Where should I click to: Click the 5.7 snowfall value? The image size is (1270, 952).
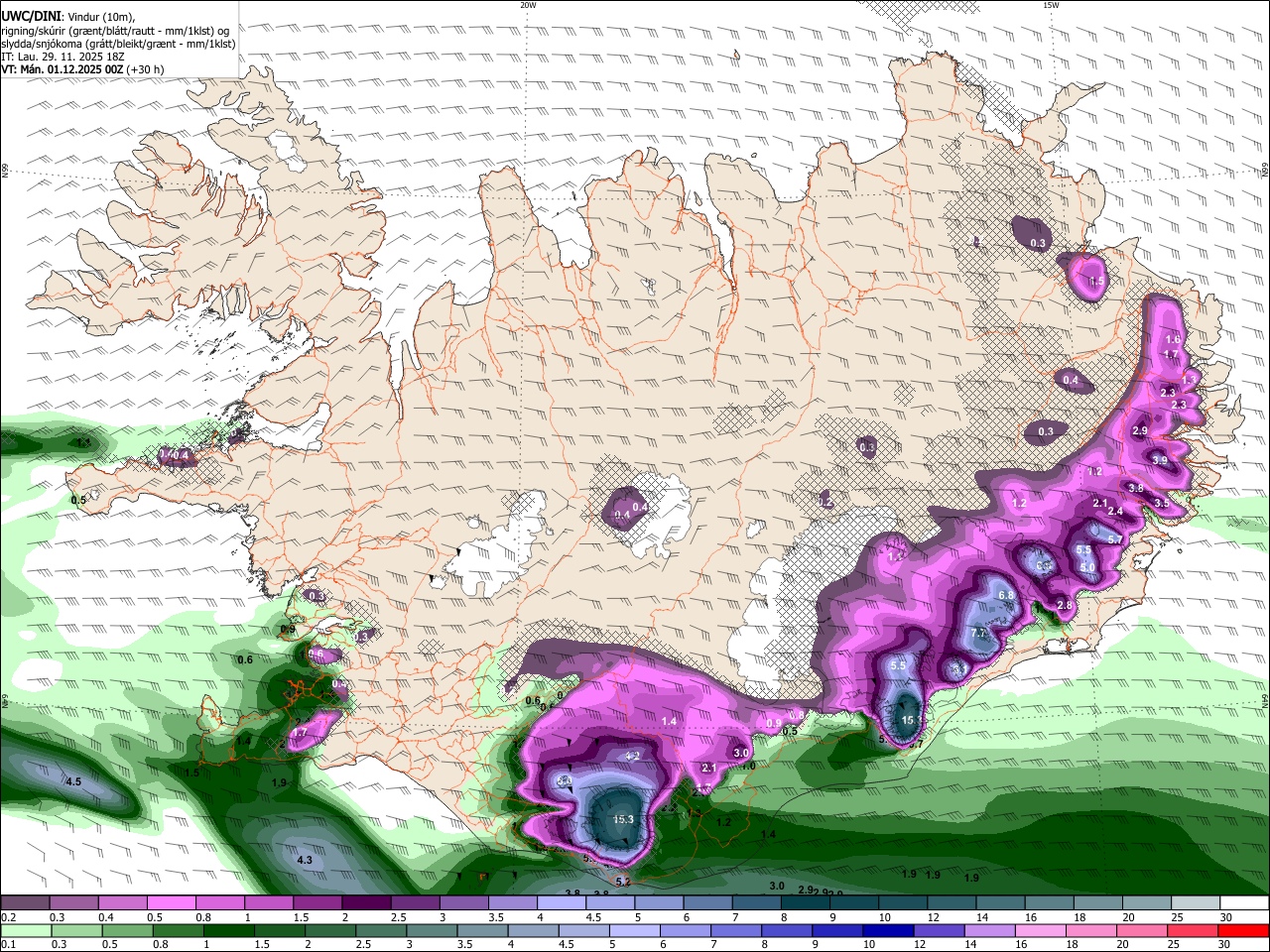tap(1115, 539)
